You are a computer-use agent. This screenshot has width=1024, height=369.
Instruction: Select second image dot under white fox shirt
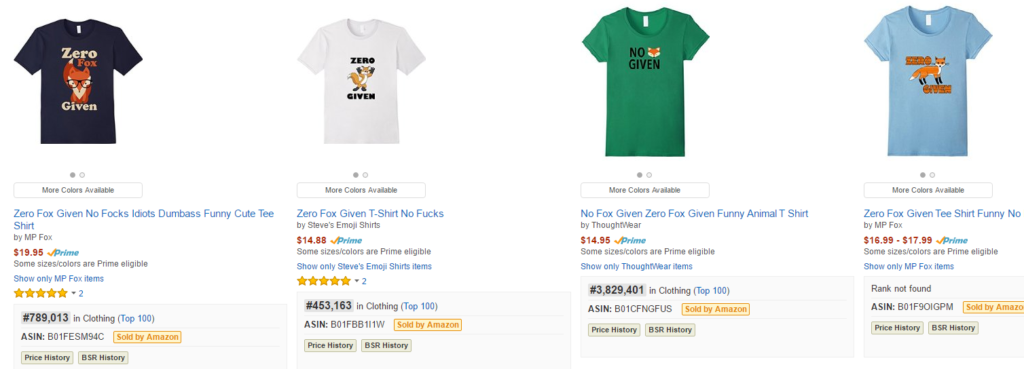[x=365, y=175]
